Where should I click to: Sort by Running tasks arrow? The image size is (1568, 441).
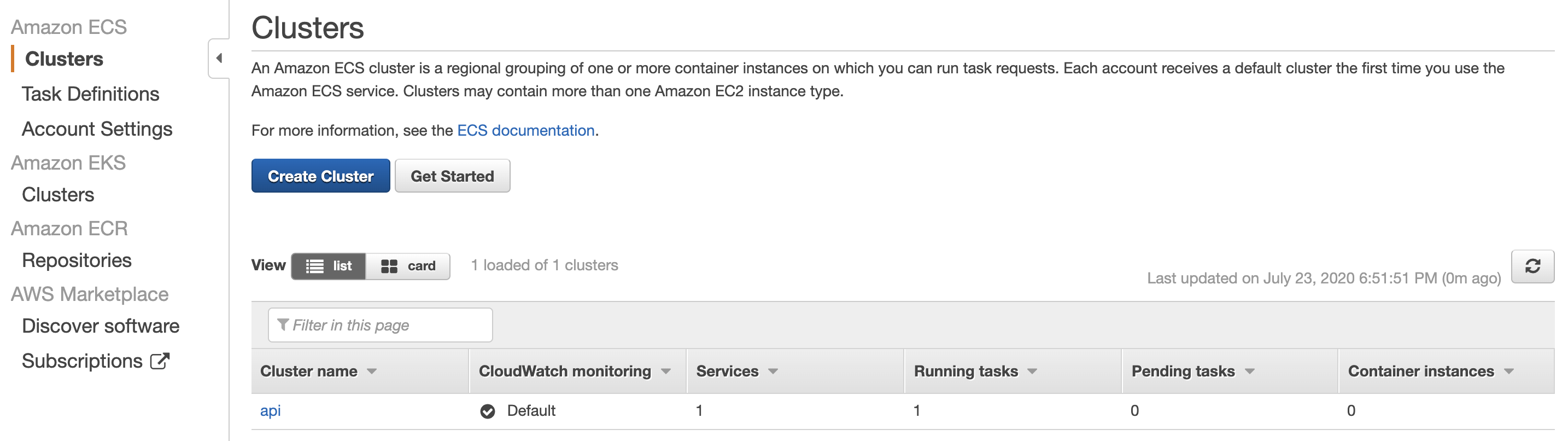[1032, 371]
